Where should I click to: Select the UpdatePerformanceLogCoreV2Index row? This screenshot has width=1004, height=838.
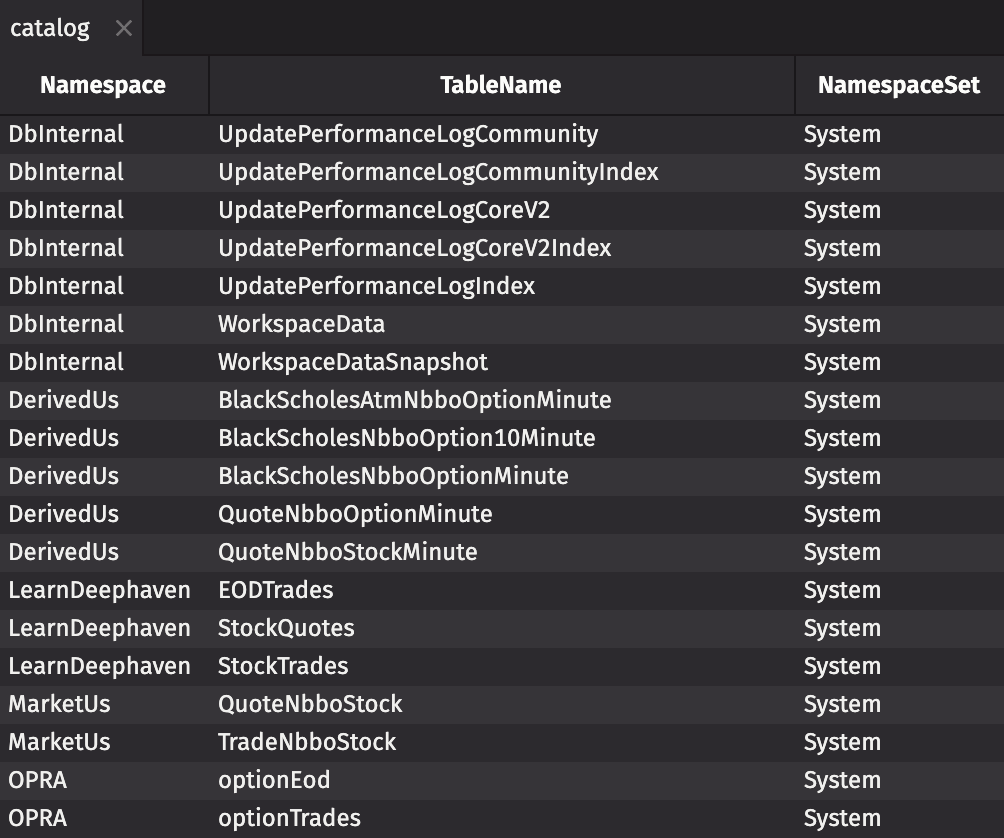click(x=414, y=248)
